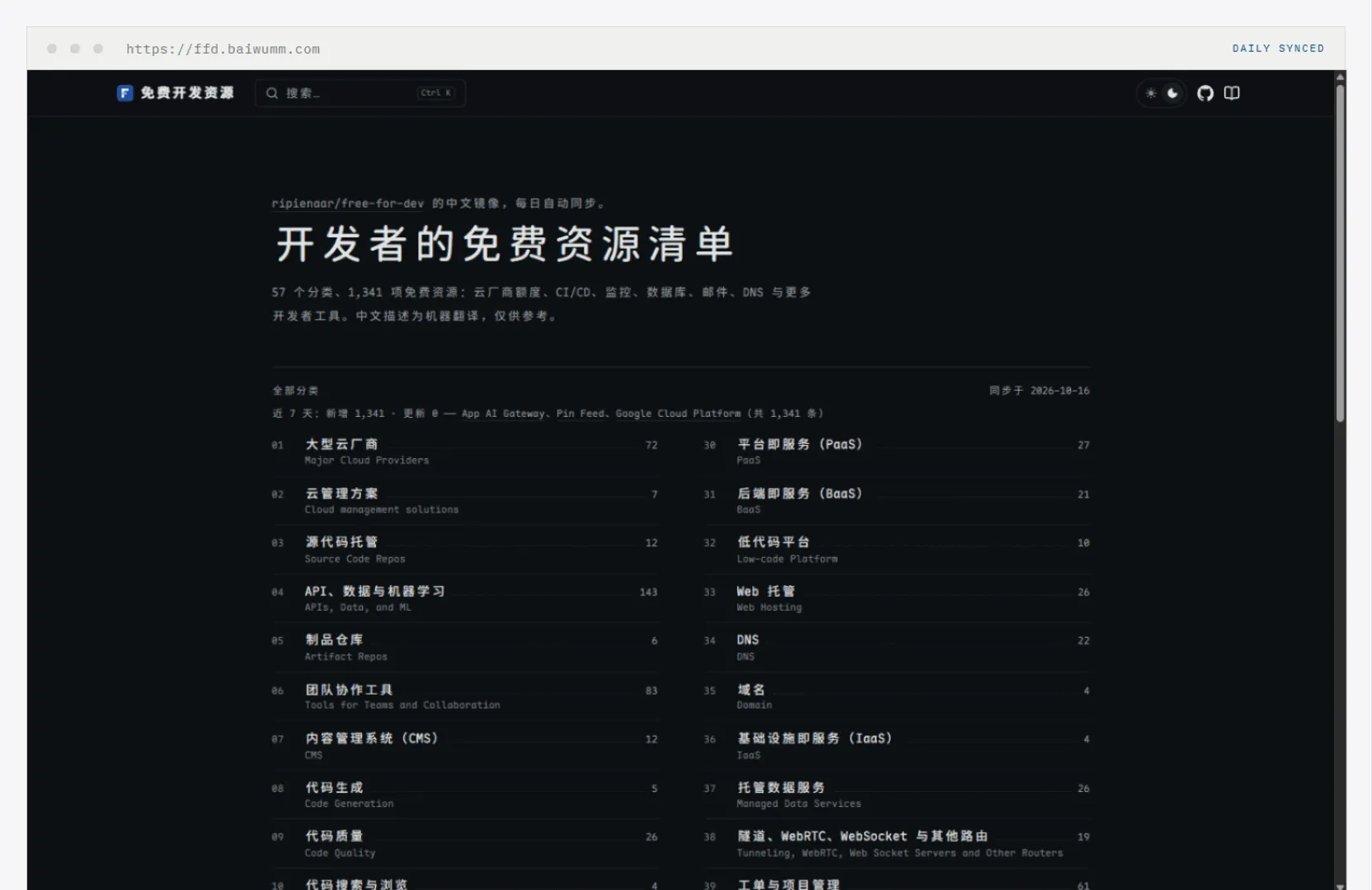Open 大型云厂商 Major Cloud Providers category

pyautogui.click(x=465, y=452)
